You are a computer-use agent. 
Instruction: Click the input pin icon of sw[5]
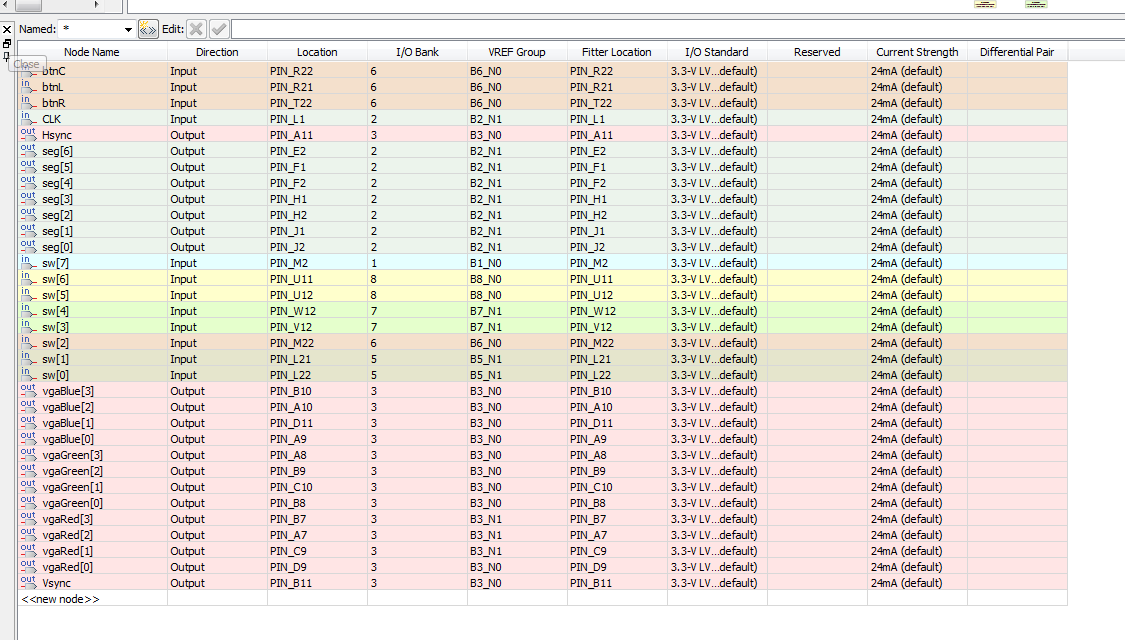(28, 294)
